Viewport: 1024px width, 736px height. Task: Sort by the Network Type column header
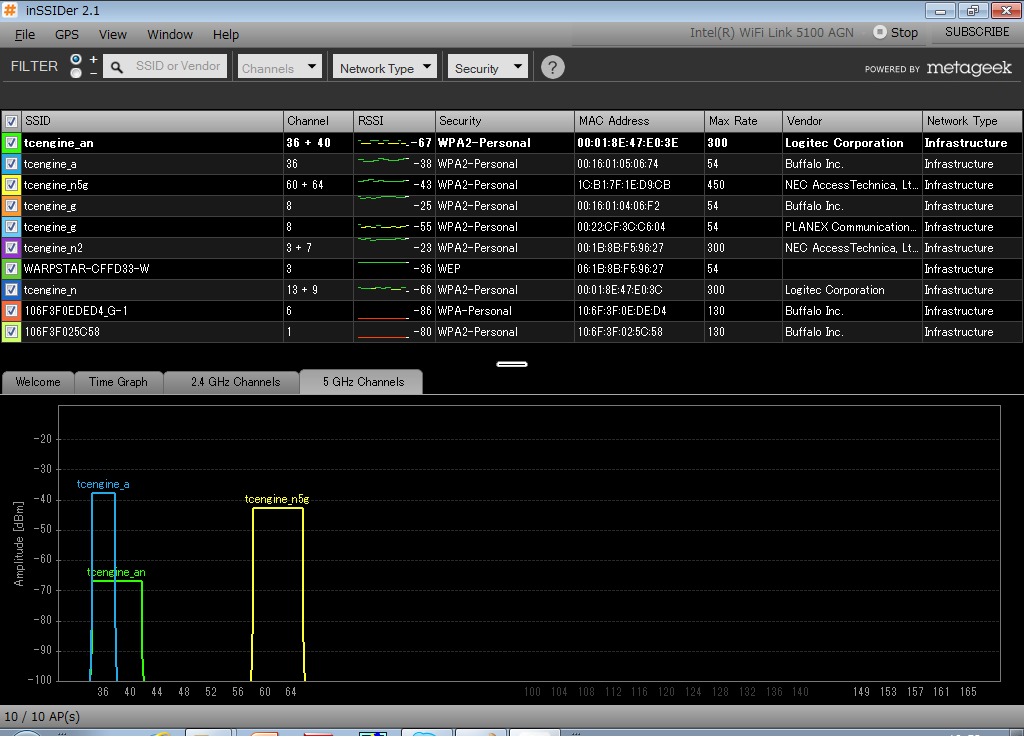[972, 121]
